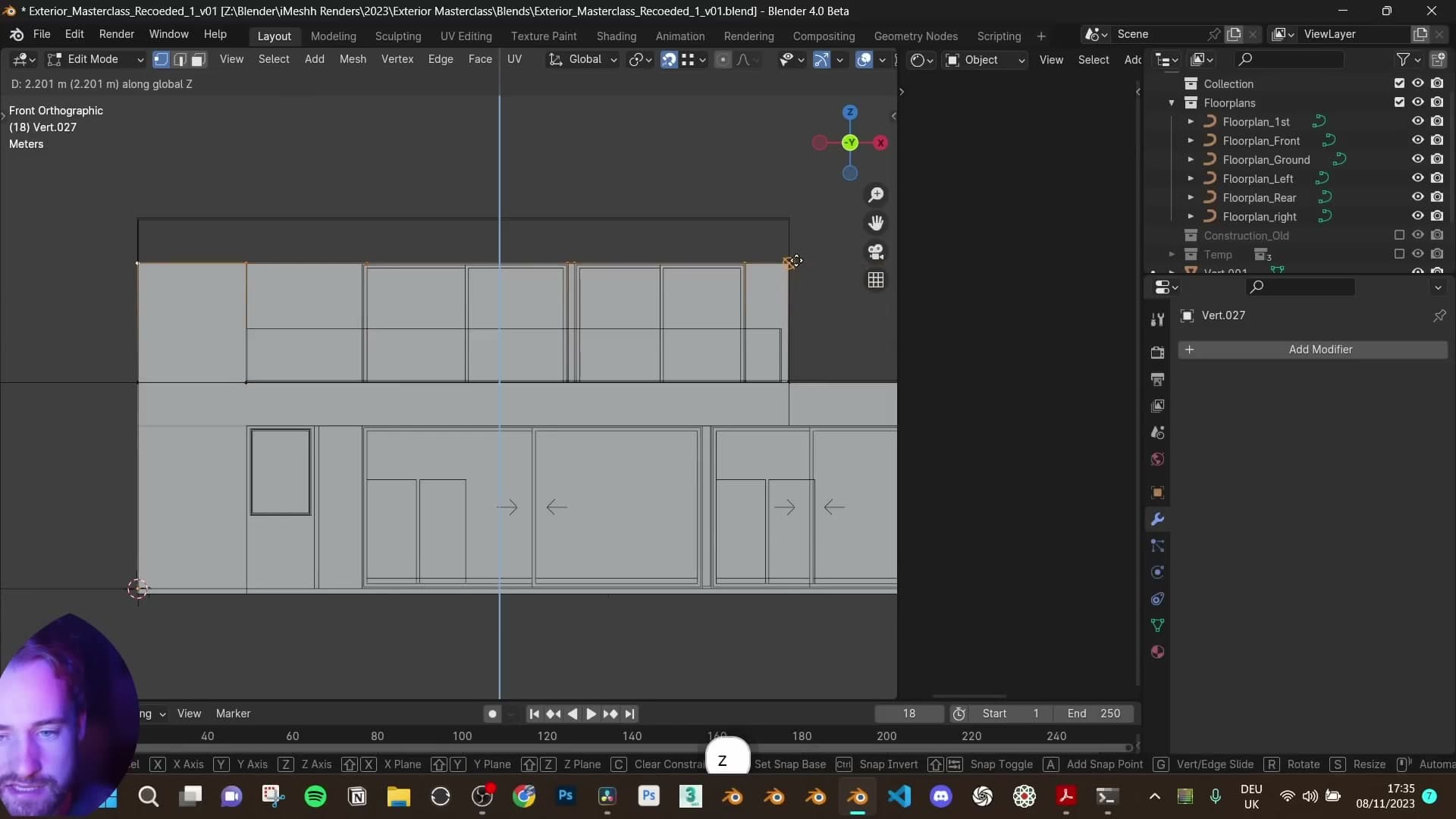This screenshot has height=819, width=1456.
Task: Open the Object Data mesh properties tab
Action: tap(1157, 626)
